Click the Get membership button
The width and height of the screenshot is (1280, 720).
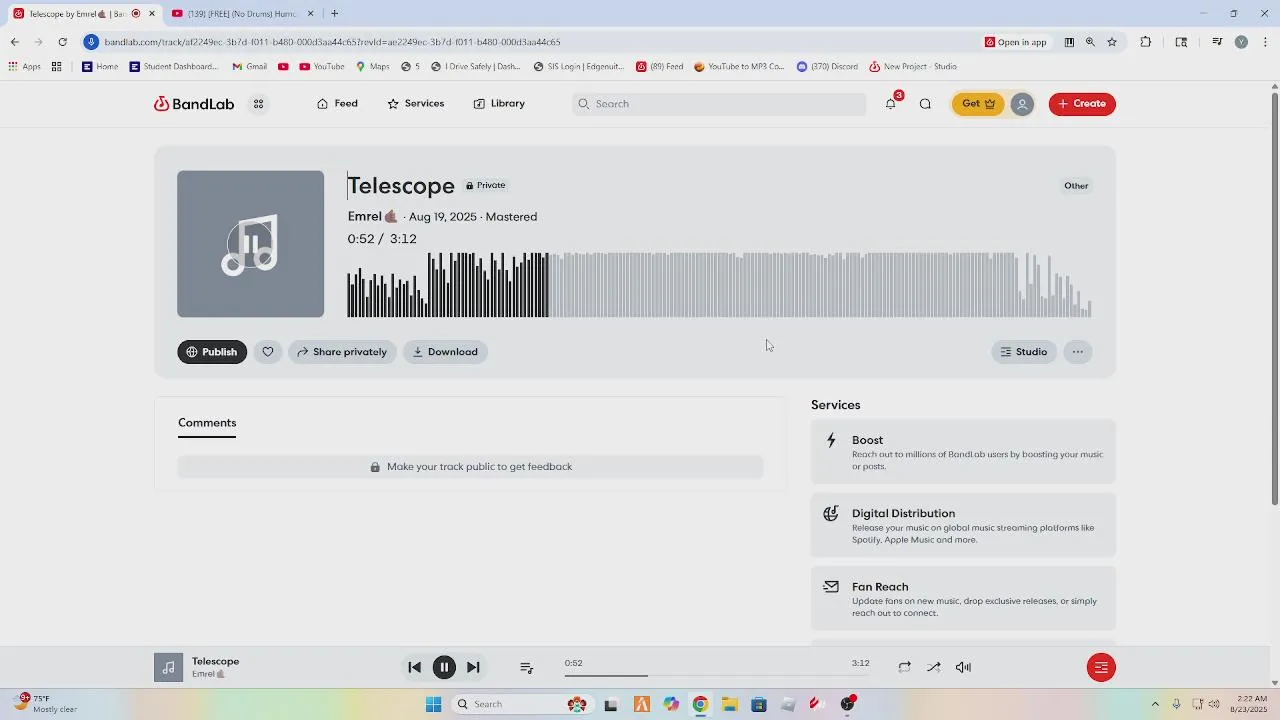pyautogui.click(x=977, y=104)
